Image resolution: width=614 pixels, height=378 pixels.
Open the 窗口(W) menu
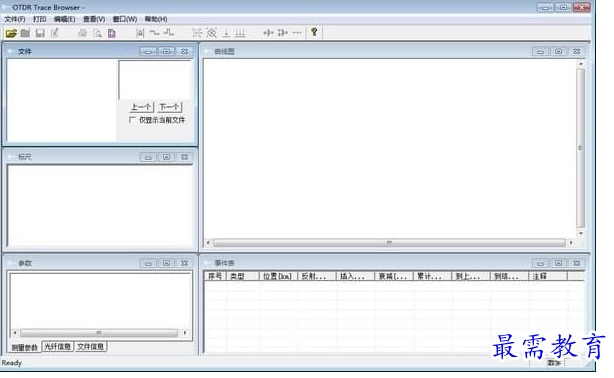point(125,19)
